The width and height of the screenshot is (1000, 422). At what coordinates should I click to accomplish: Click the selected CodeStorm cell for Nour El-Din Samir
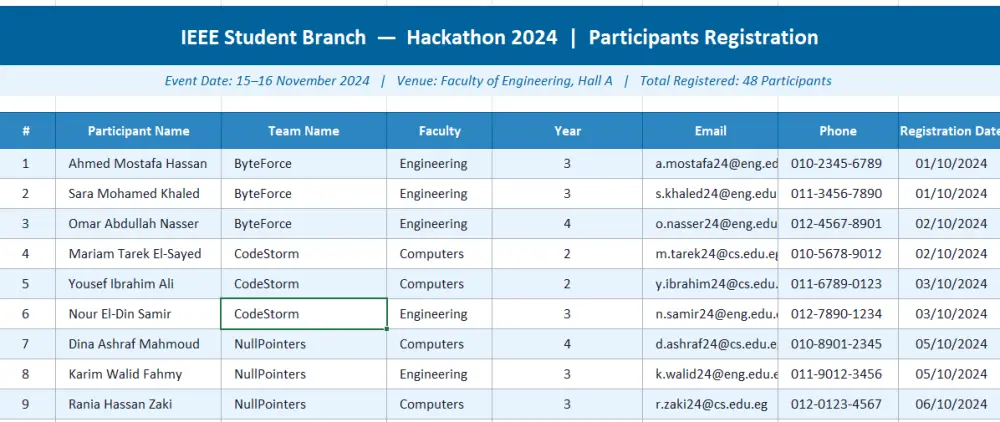(x=304, y=314)
